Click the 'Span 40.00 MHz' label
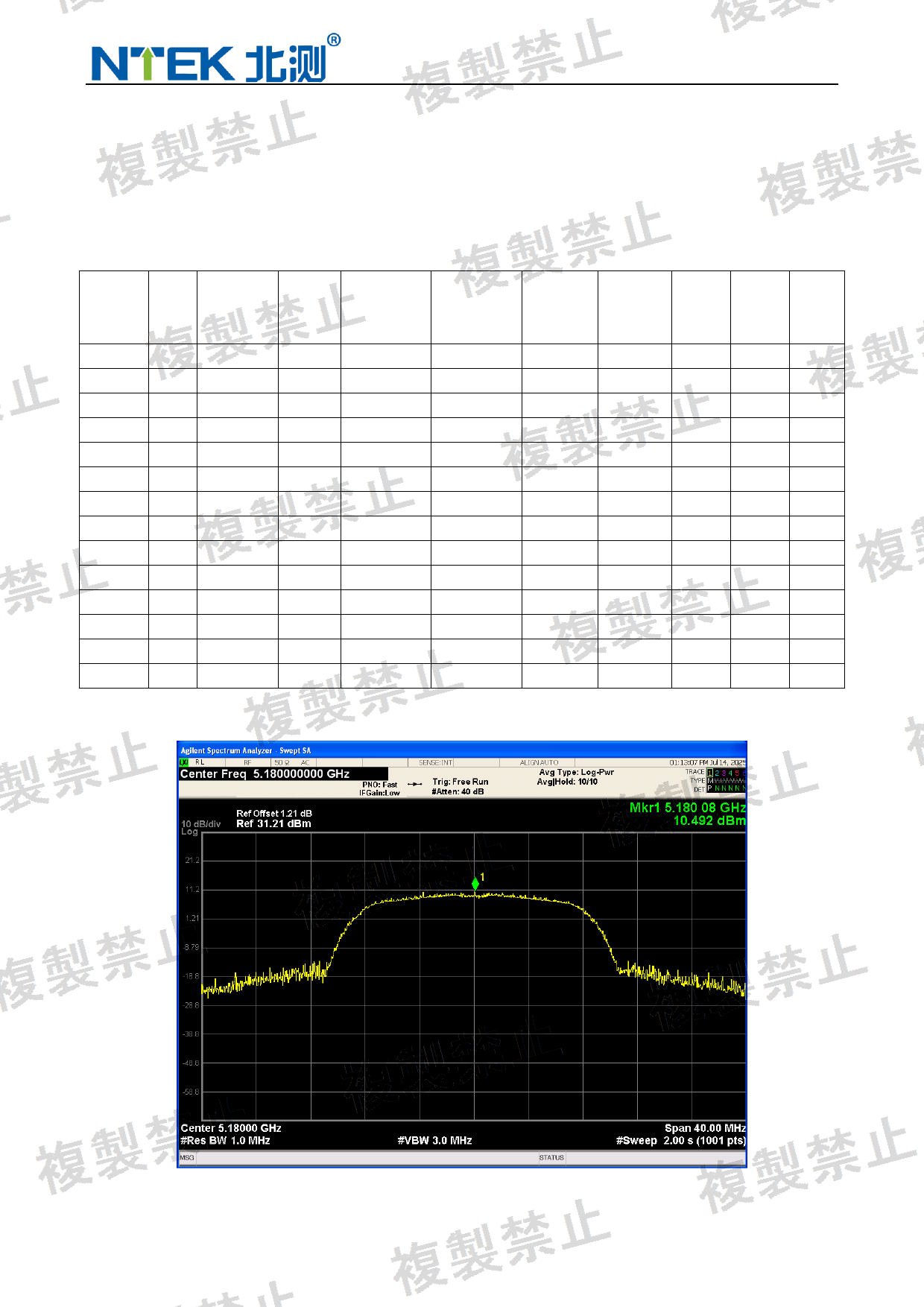 click(x=705, y=1128)
